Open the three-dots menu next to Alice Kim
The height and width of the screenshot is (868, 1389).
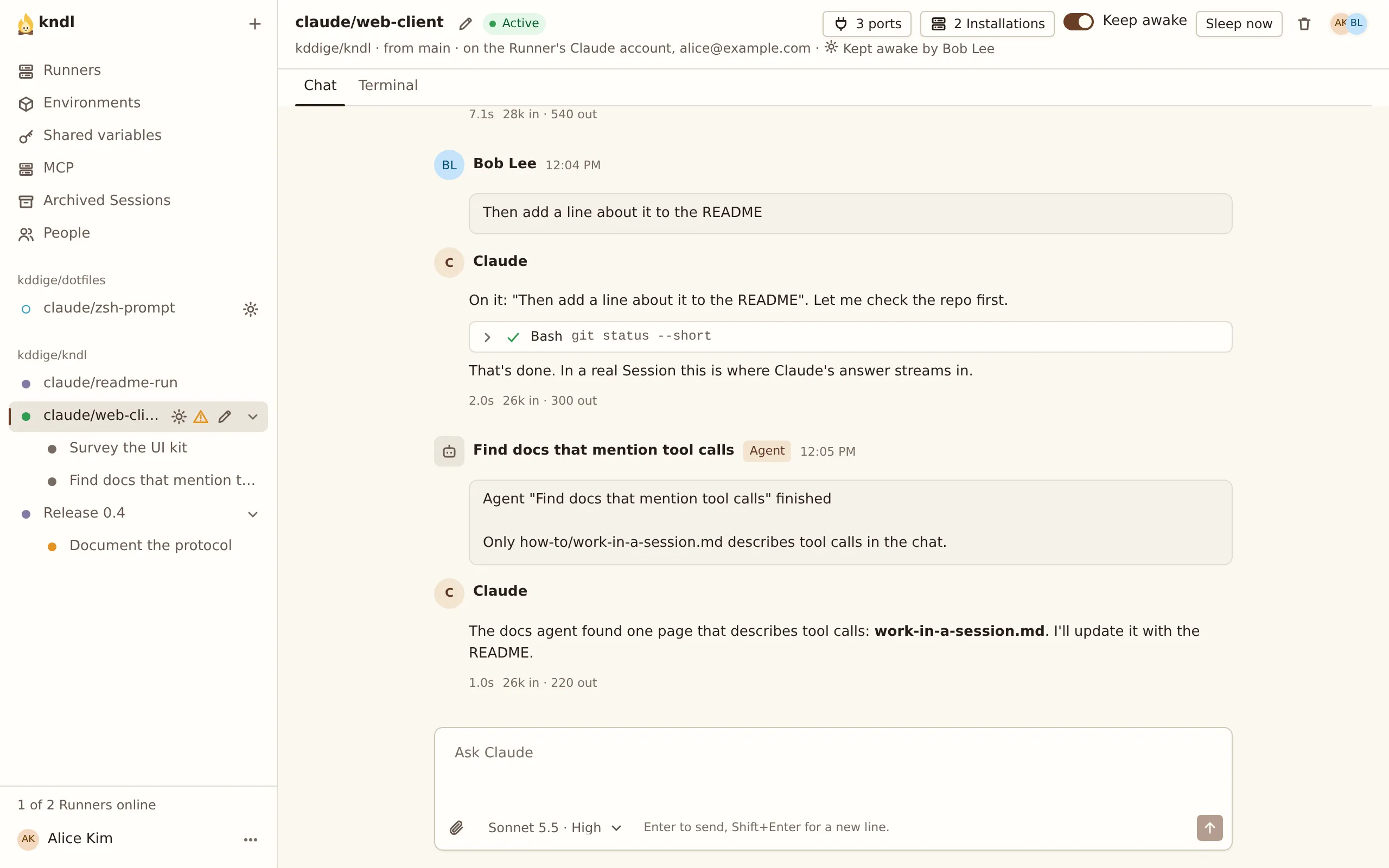click(250, 839)
